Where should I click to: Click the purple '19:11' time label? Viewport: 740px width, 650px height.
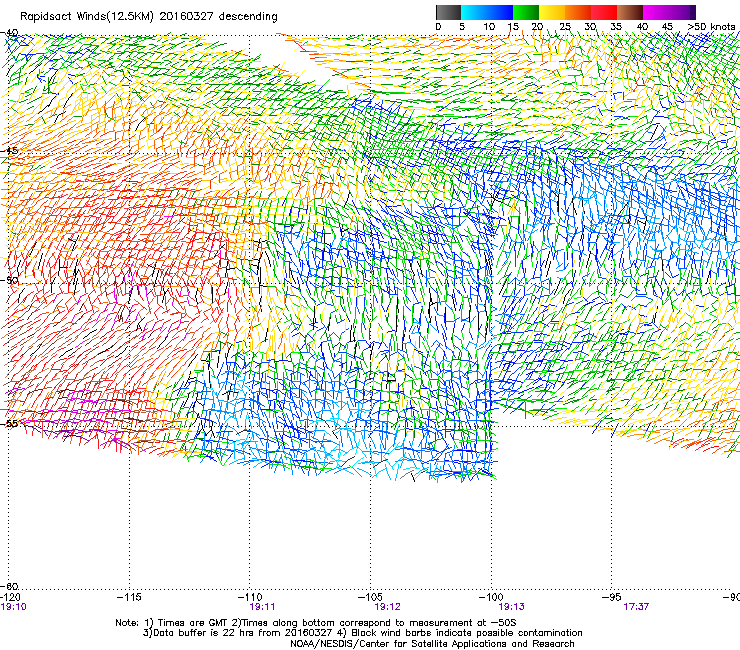click(262, 607)
